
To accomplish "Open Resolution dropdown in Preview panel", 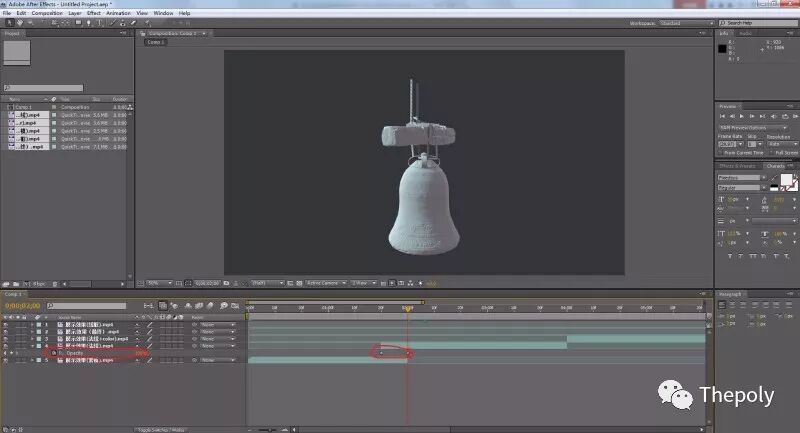I will [782, 144].
